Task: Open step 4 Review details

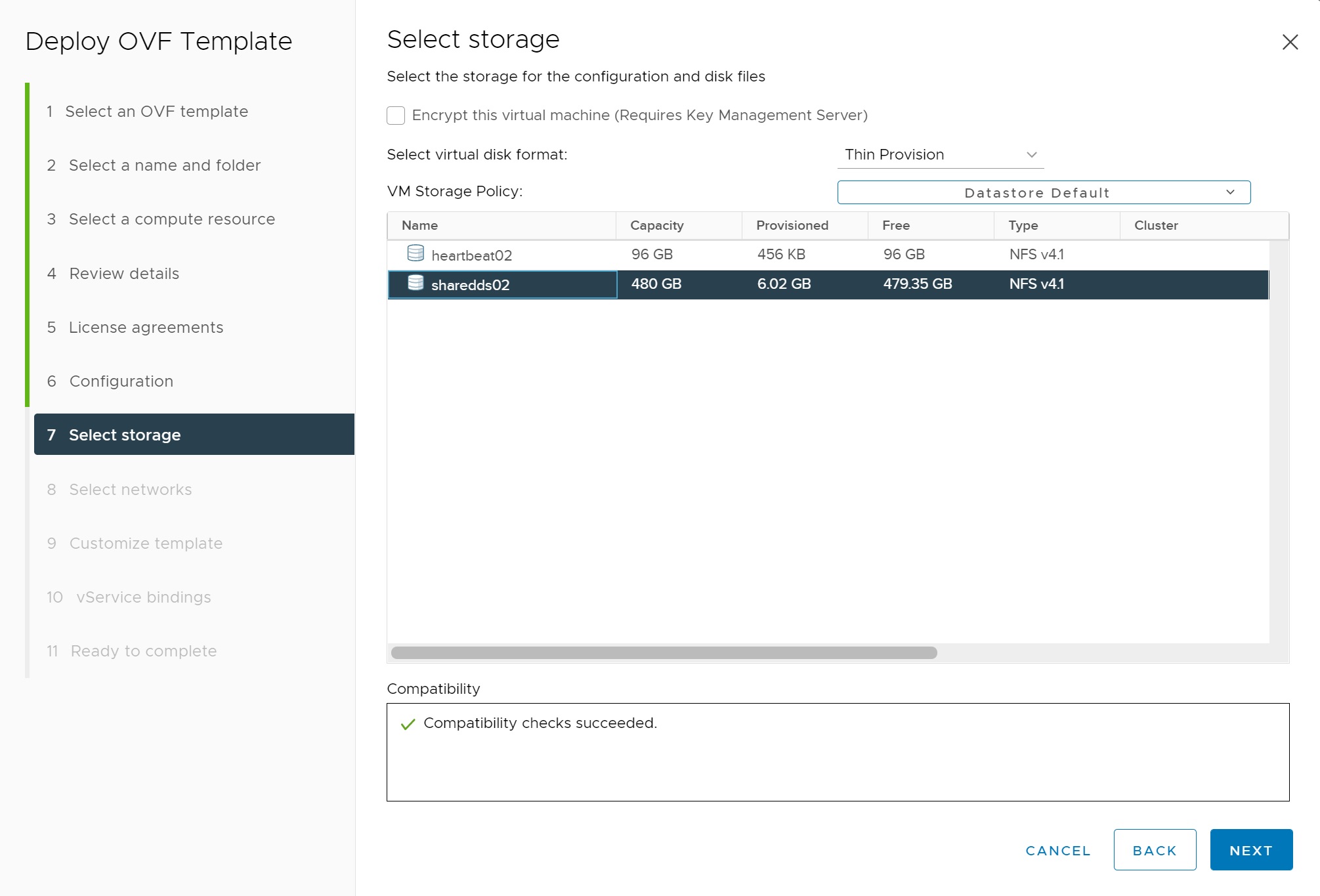Action: pos(124,274)
